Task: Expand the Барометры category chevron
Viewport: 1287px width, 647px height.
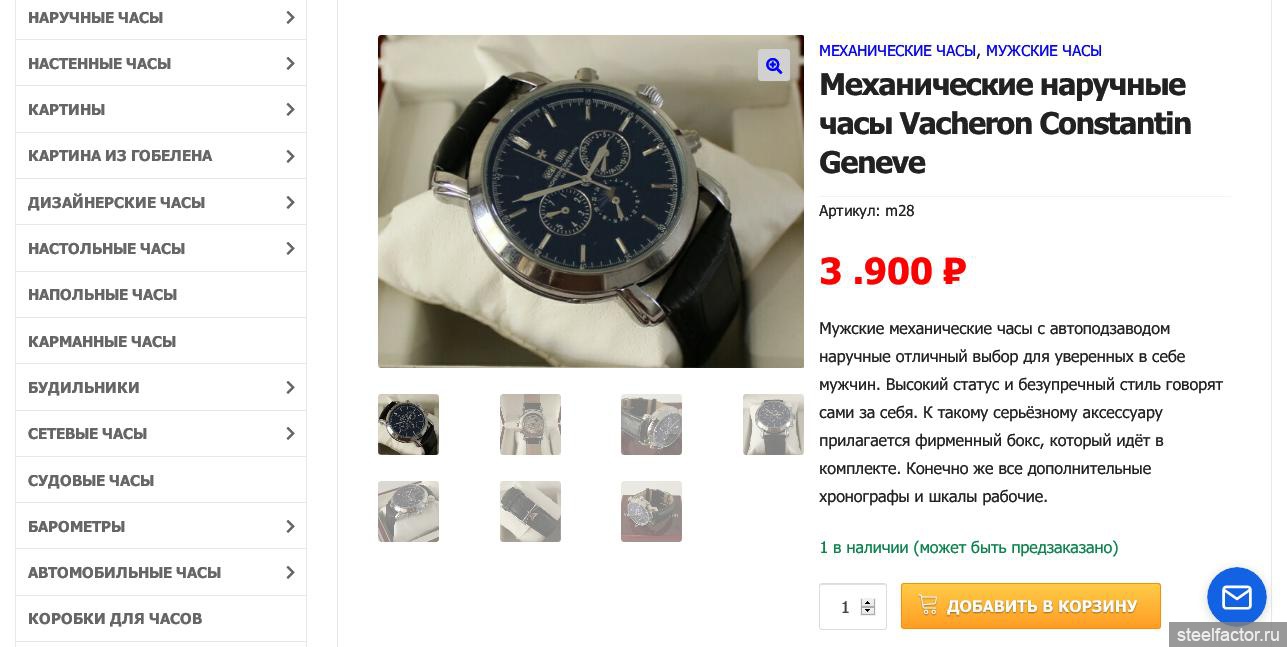Action: [290, 526]
